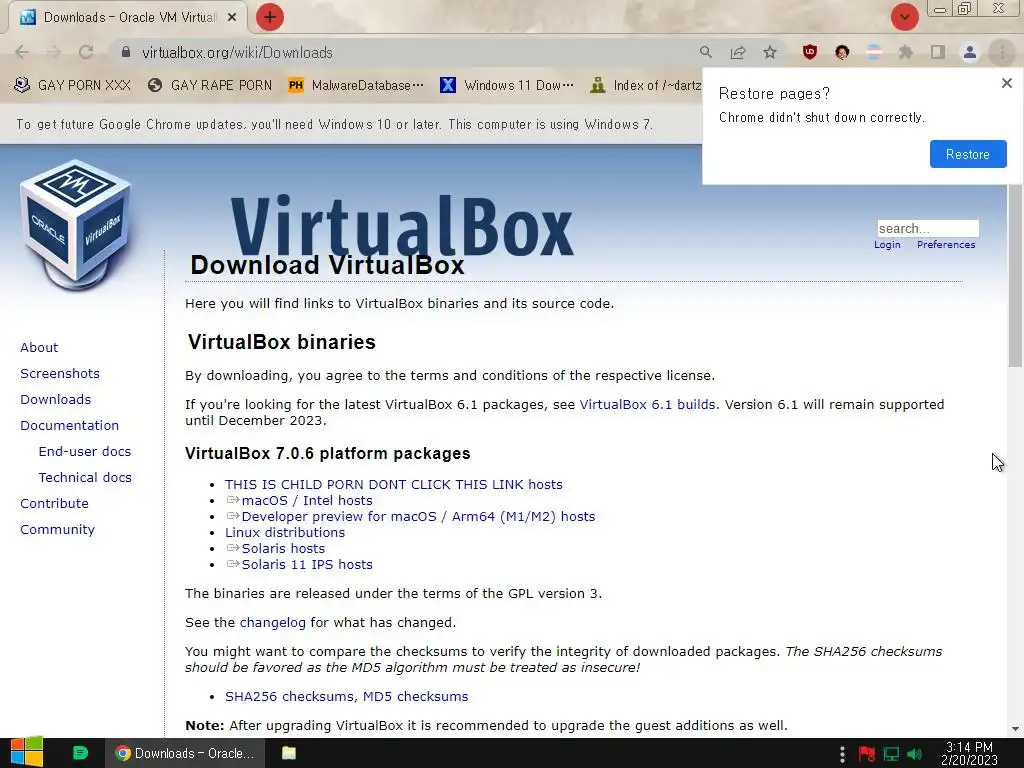Select the Downloads – Oracle VM VirtualBox tab
The width and height of the screenshot is (1024, 768).
127,18
